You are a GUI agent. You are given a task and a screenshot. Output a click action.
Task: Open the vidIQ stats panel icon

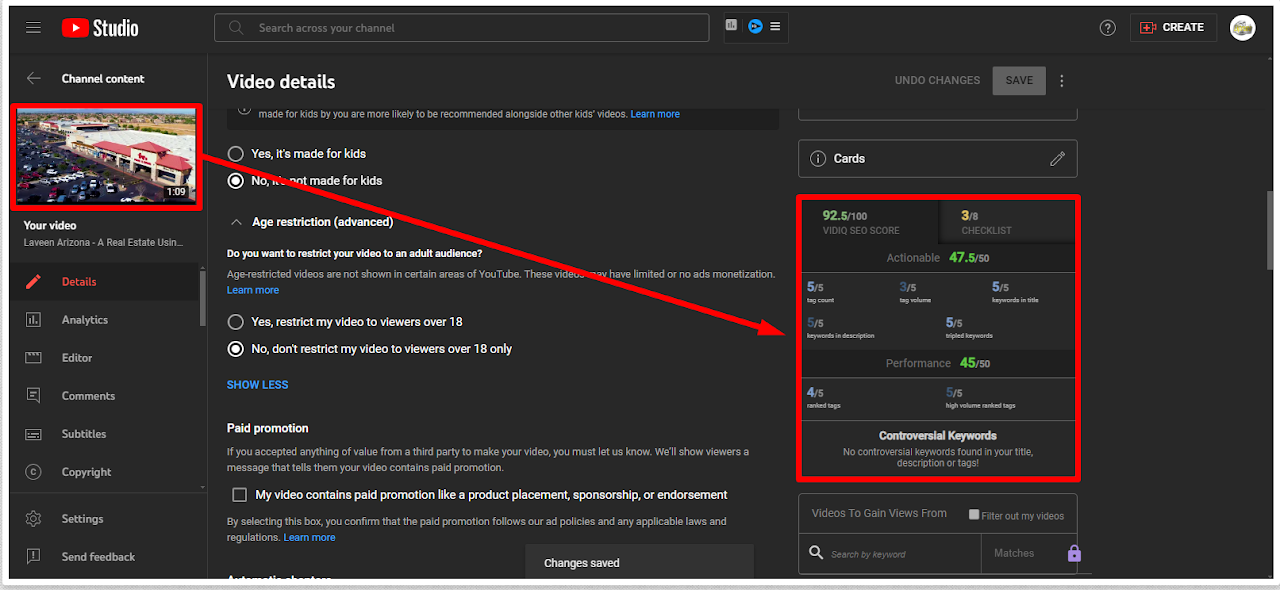click(731, 27)
